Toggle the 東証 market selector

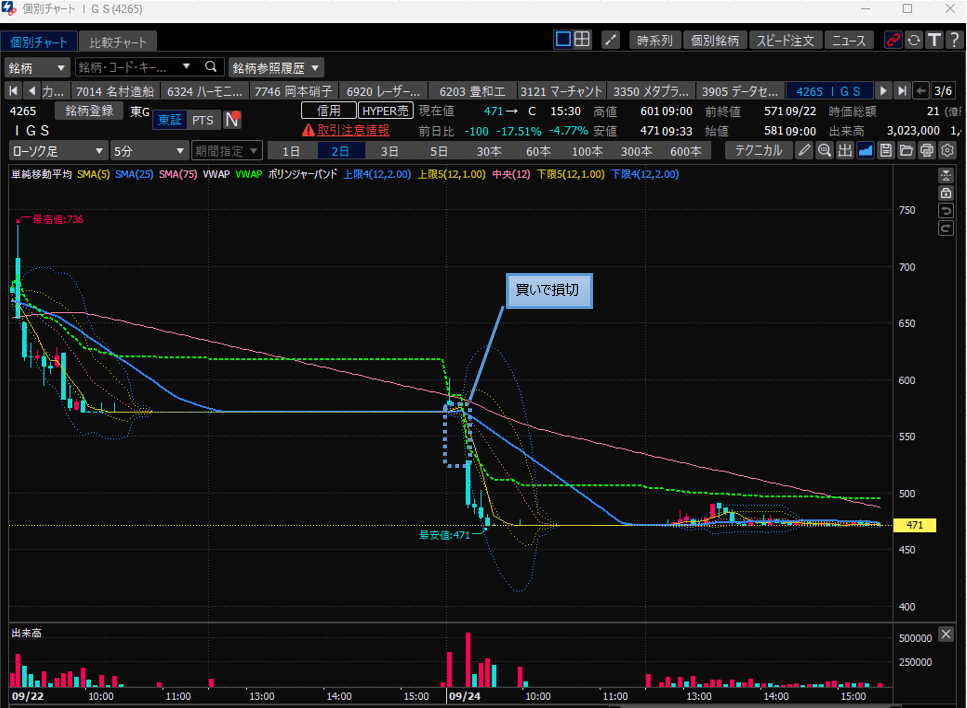(169, 120)
